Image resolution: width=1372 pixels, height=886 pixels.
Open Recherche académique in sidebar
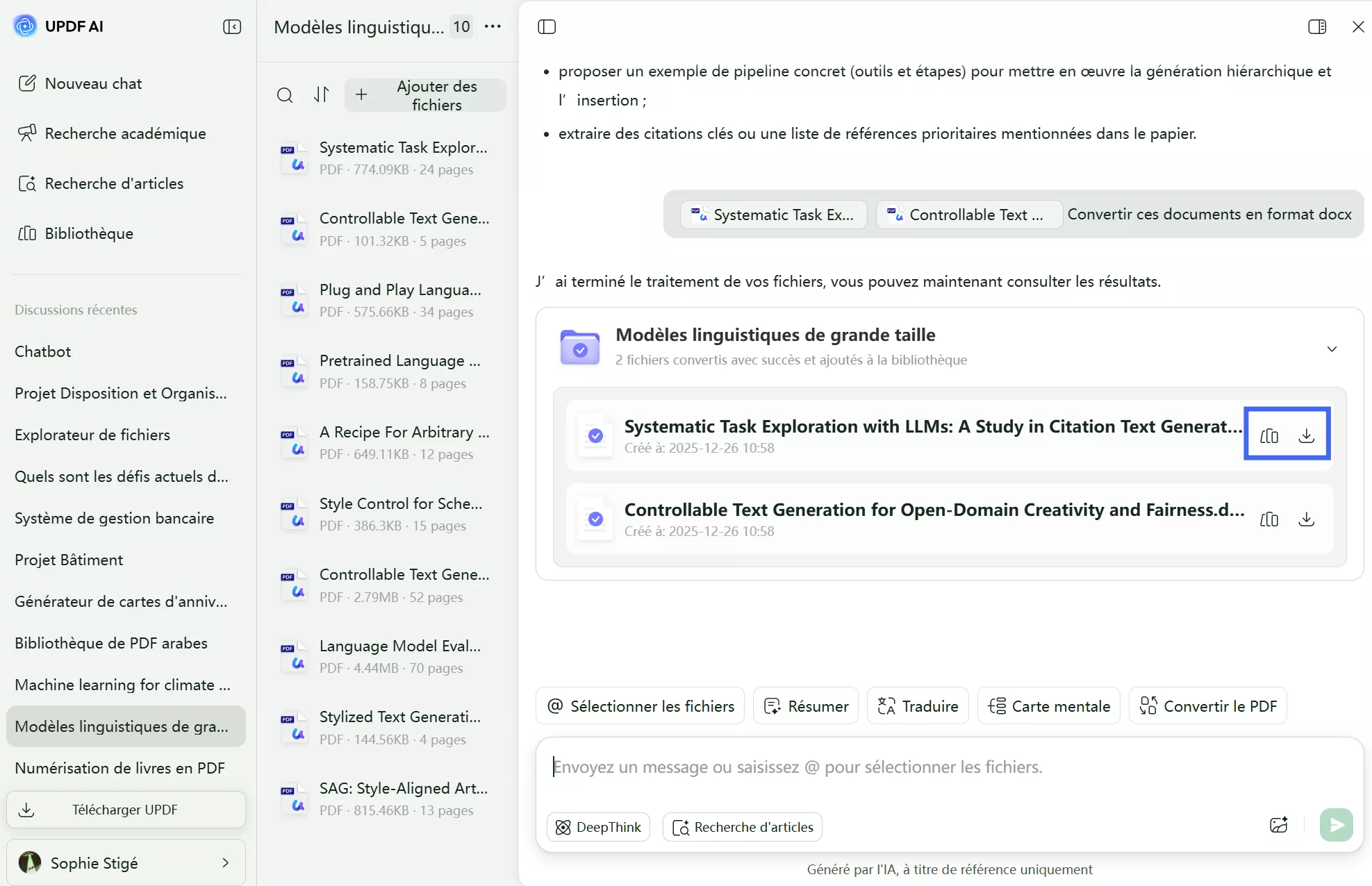pyautogui.click(x=125, y=133)
